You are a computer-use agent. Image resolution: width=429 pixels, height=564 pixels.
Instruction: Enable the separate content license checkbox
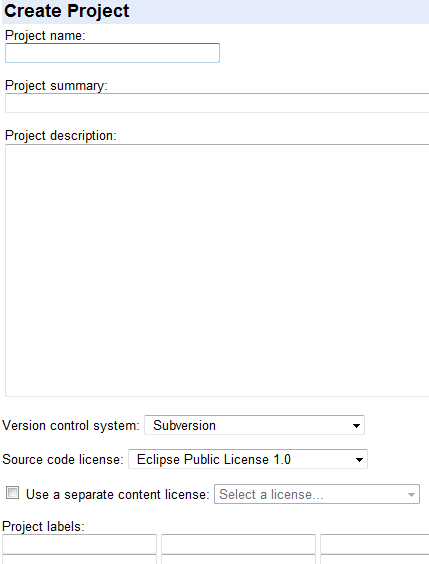pos(12,493)
